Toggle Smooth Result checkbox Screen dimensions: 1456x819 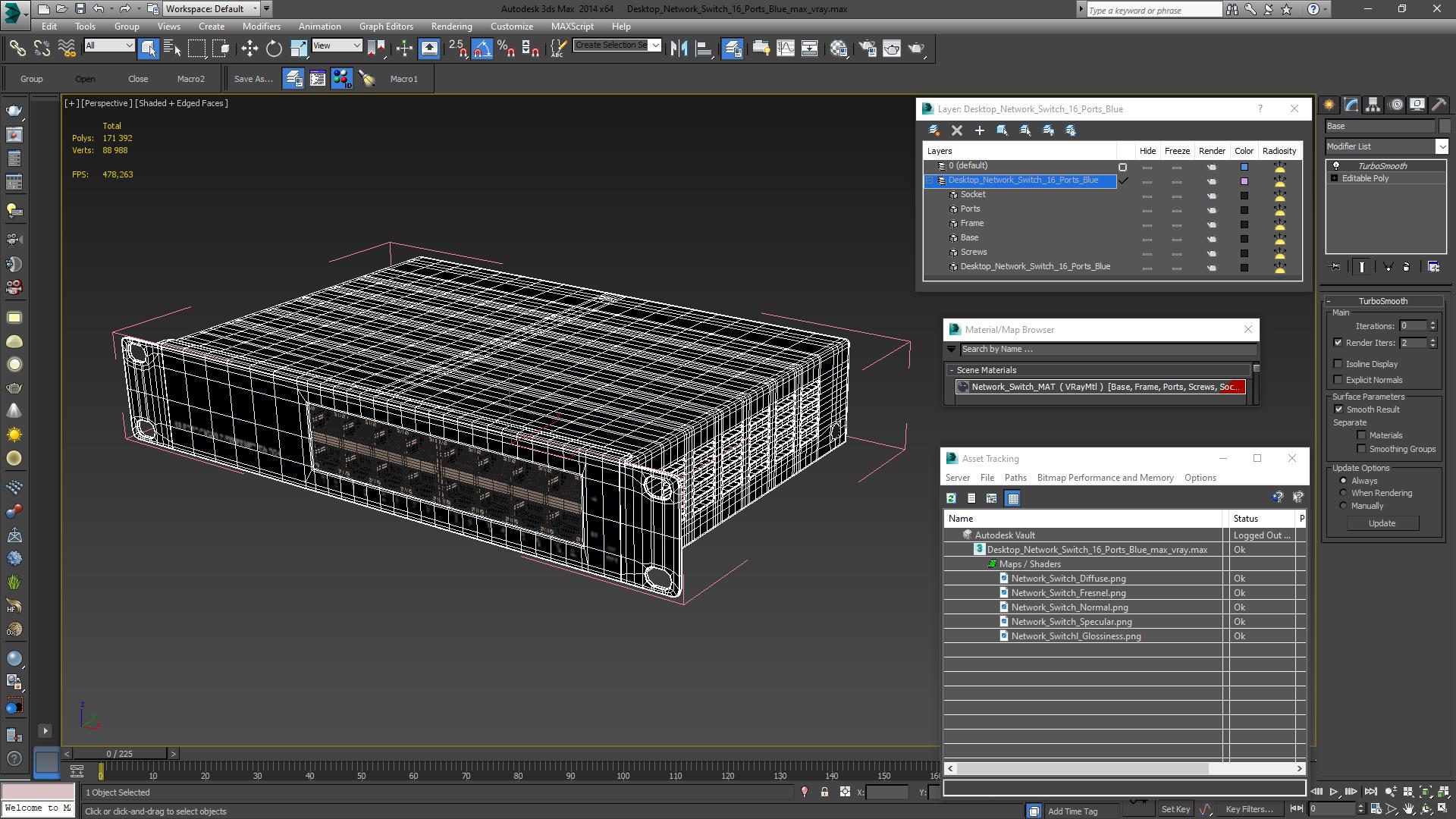[1338, 409]
